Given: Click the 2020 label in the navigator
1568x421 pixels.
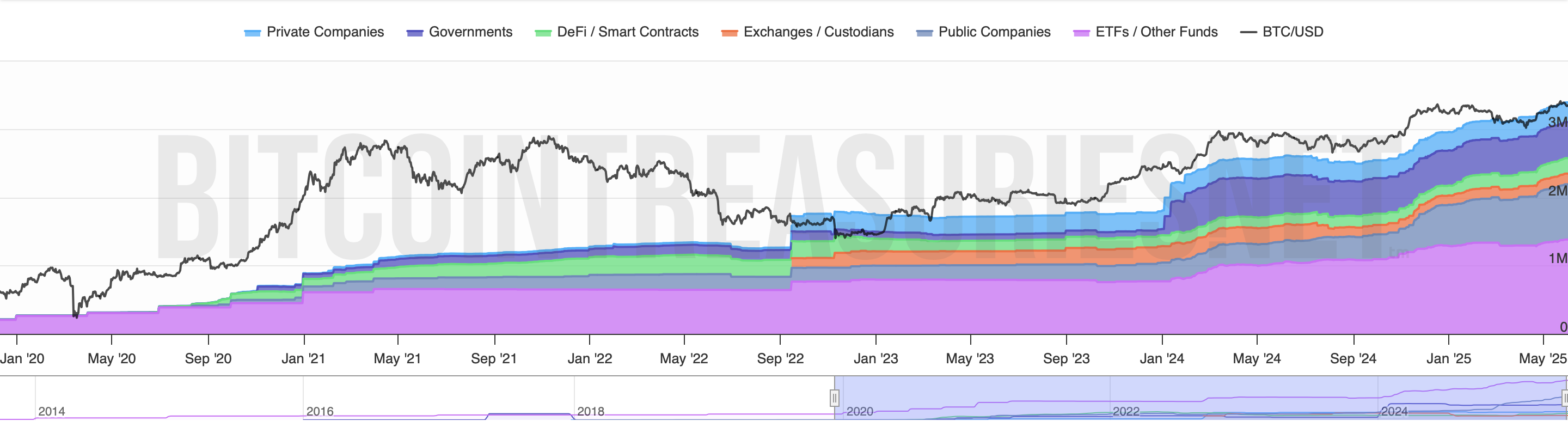Looking at the screenshot, I should tap(860, 411).
